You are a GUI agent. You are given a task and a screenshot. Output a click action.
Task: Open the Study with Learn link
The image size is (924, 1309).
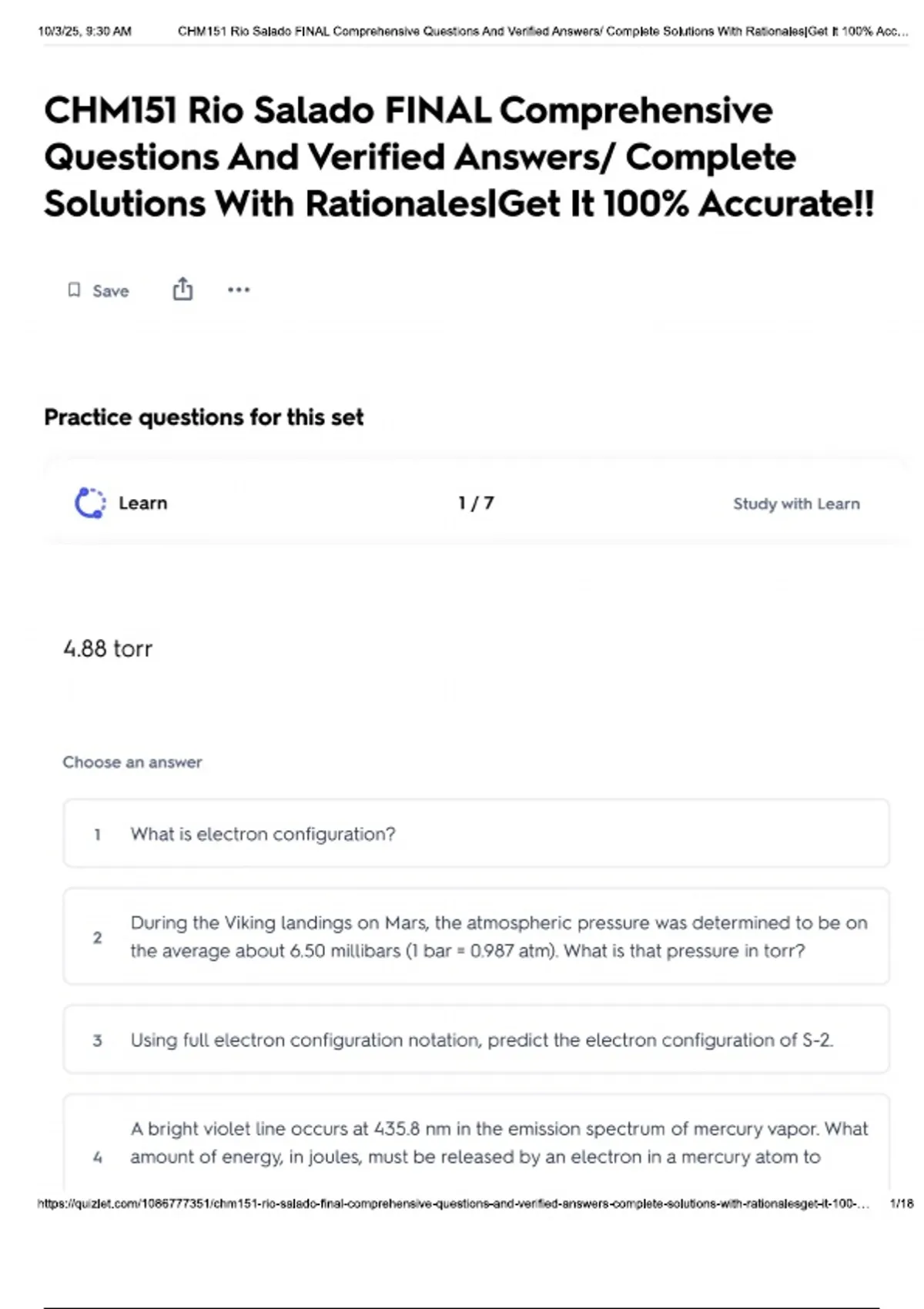pyautogui.click(x=796, y=504)
